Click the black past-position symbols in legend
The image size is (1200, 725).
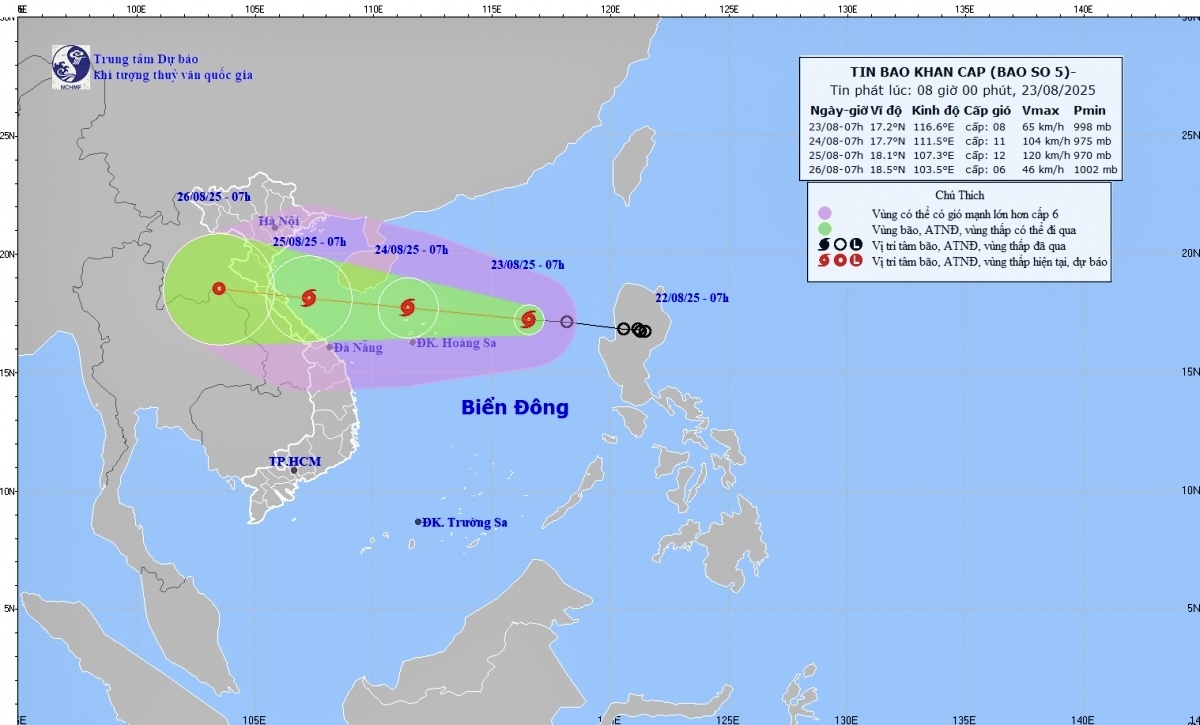(x=838, y=245)
